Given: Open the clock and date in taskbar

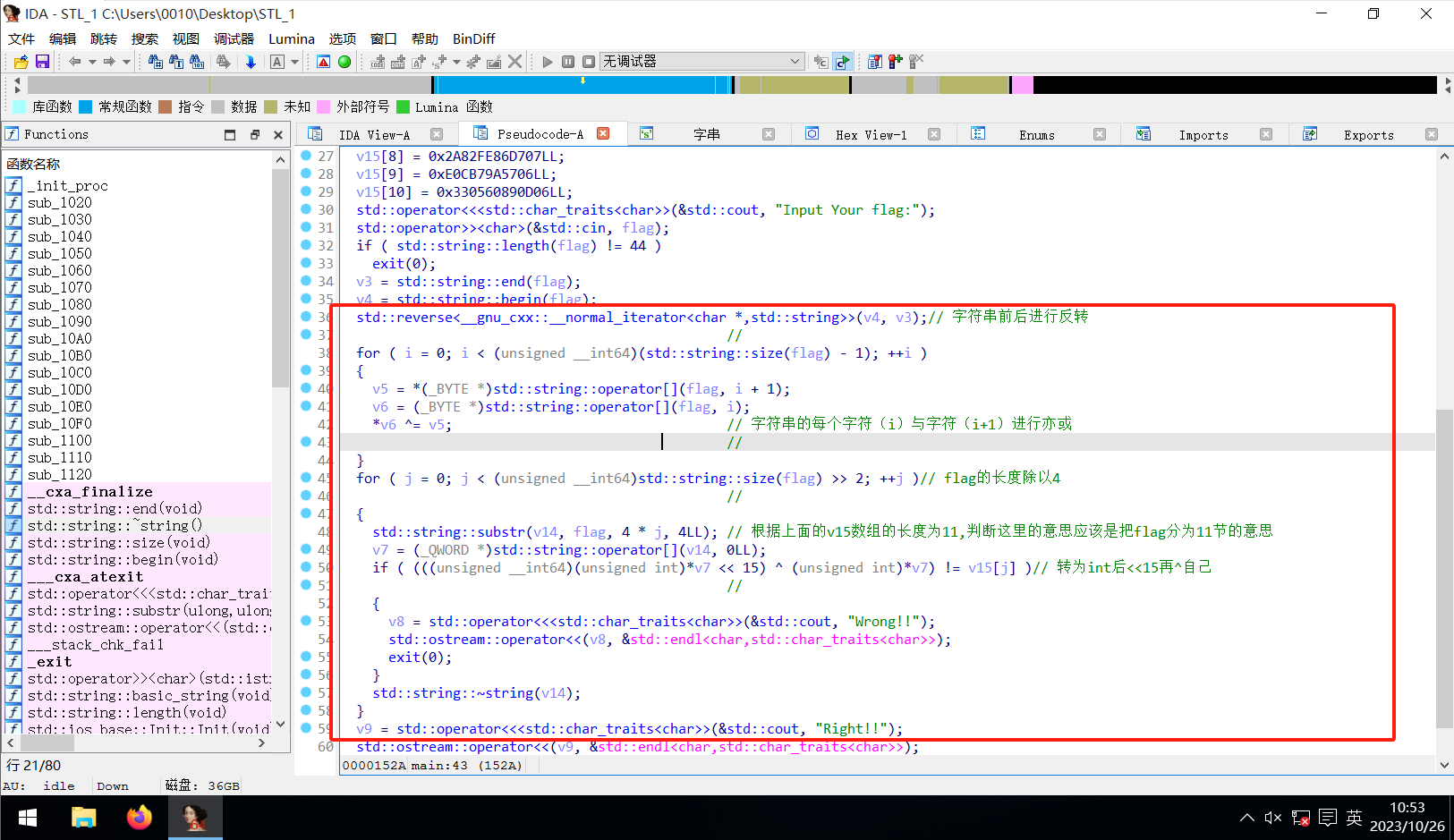Looking at the screenshot, I should click(x=1407, y=818).
